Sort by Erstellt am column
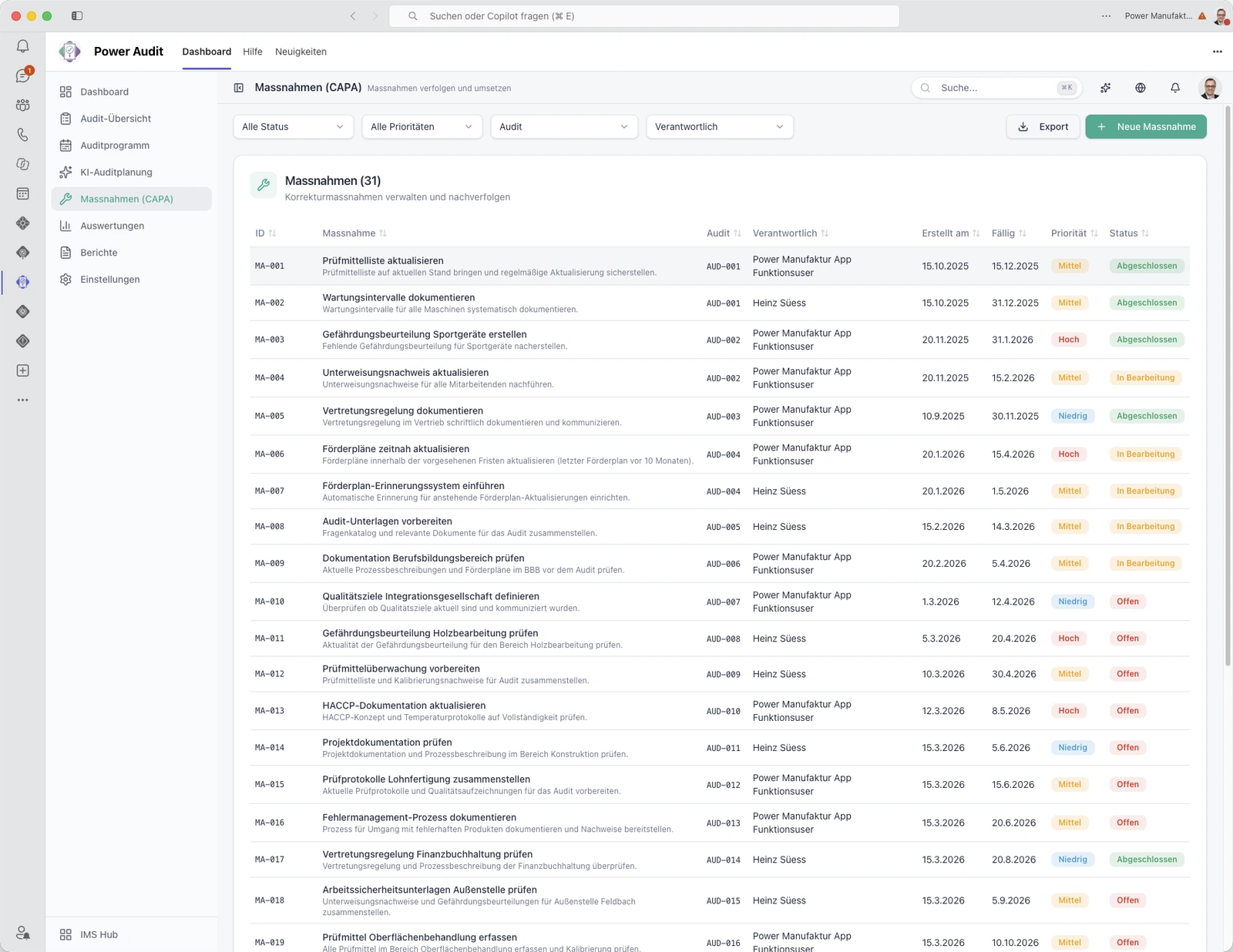The width and height of the screenshot is (1233, 952). coord(951,233)
